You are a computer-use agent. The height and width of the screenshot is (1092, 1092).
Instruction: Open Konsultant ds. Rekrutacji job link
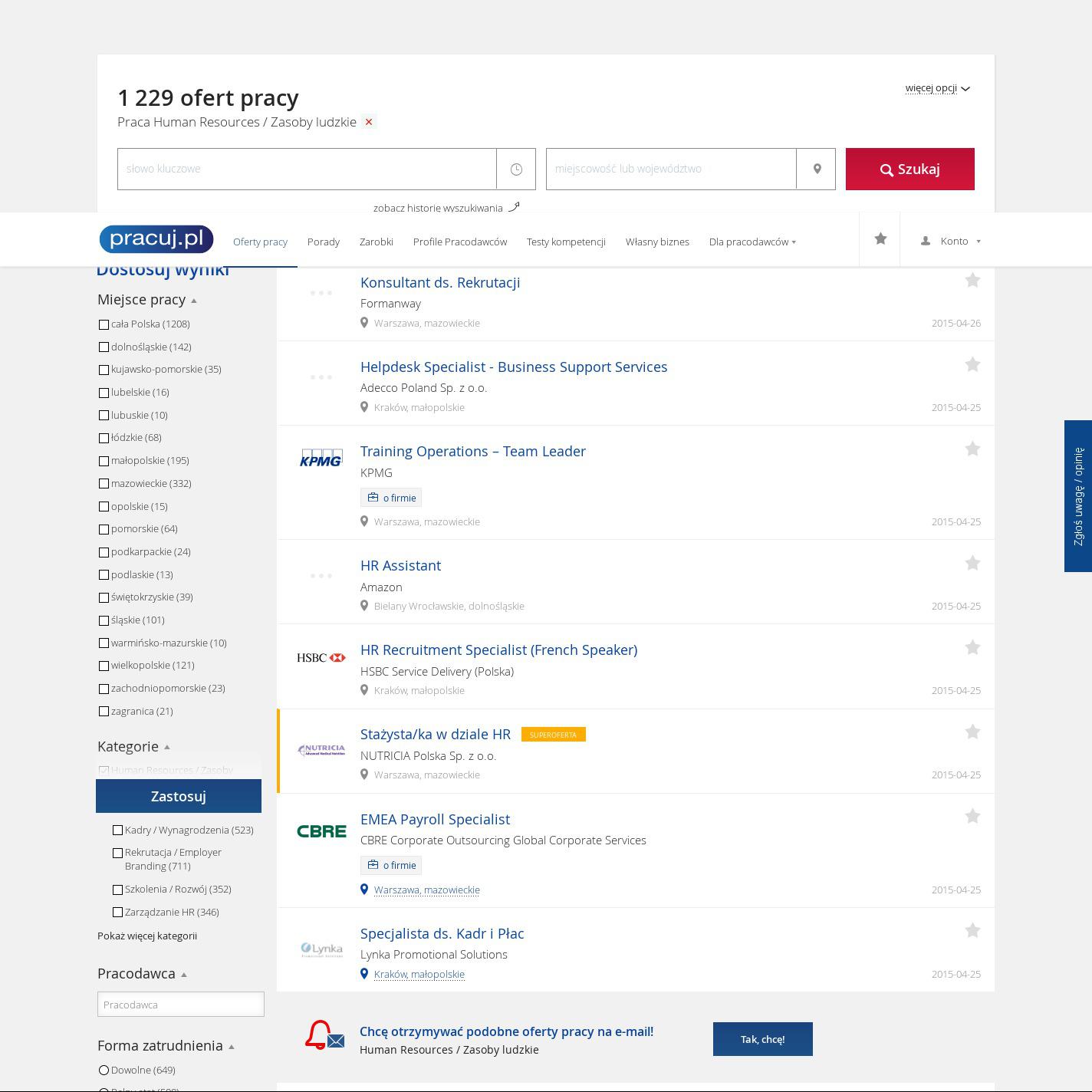click(440, 282)
